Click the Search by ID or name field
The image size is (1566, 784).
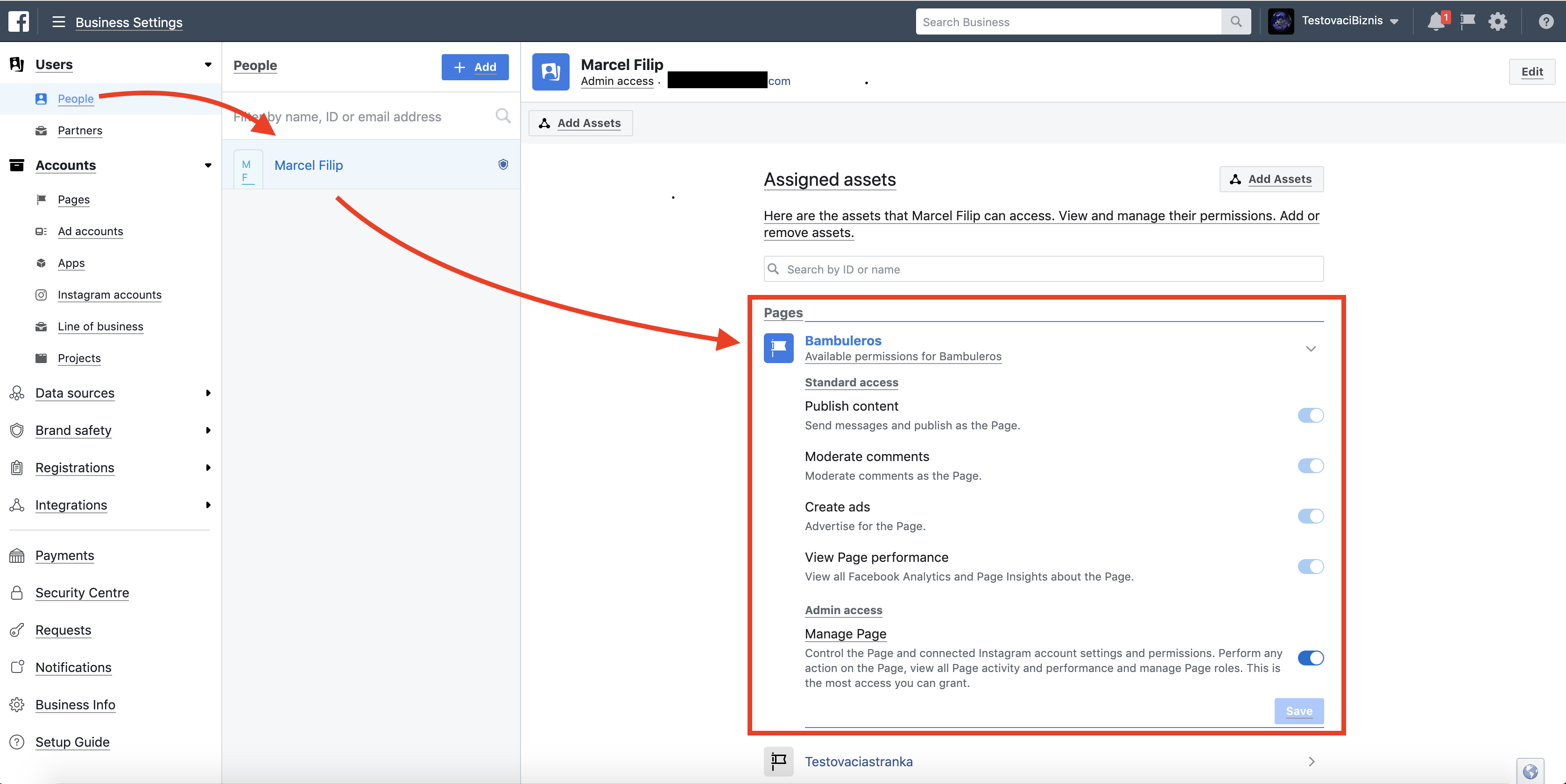1043,269
